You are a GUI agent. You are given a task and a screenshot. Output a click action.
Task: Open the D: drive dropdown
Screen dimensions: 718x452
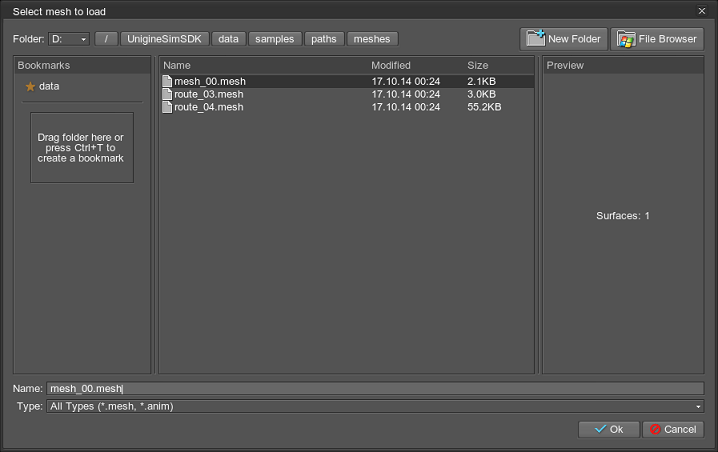(69, 39)
